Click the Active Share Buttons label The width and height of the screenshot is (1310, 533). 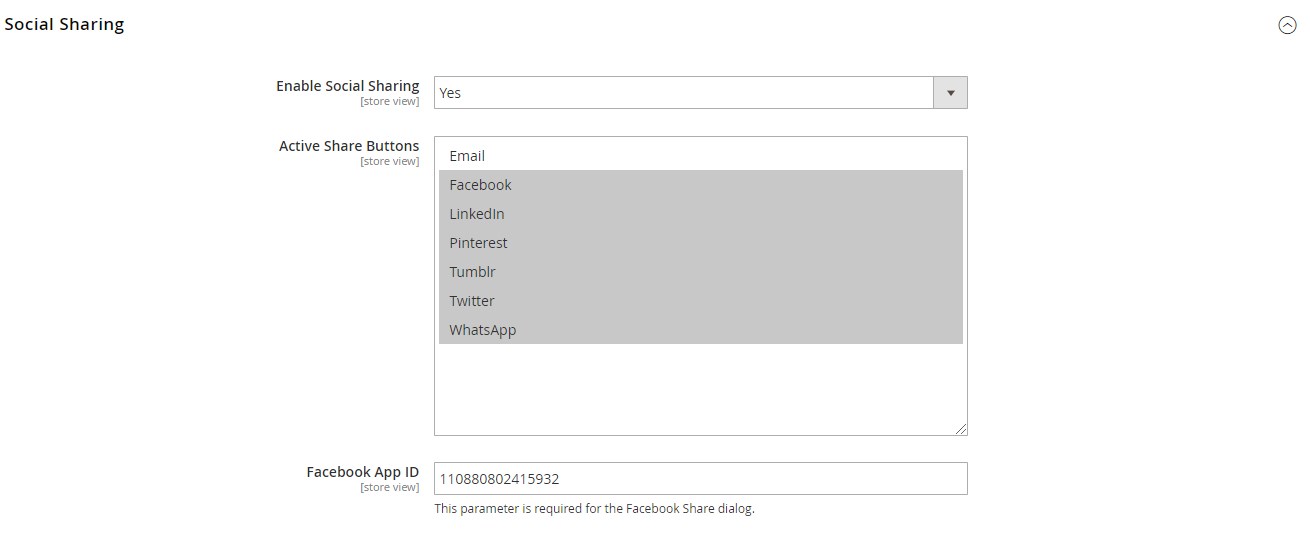[x=349, y=146]
